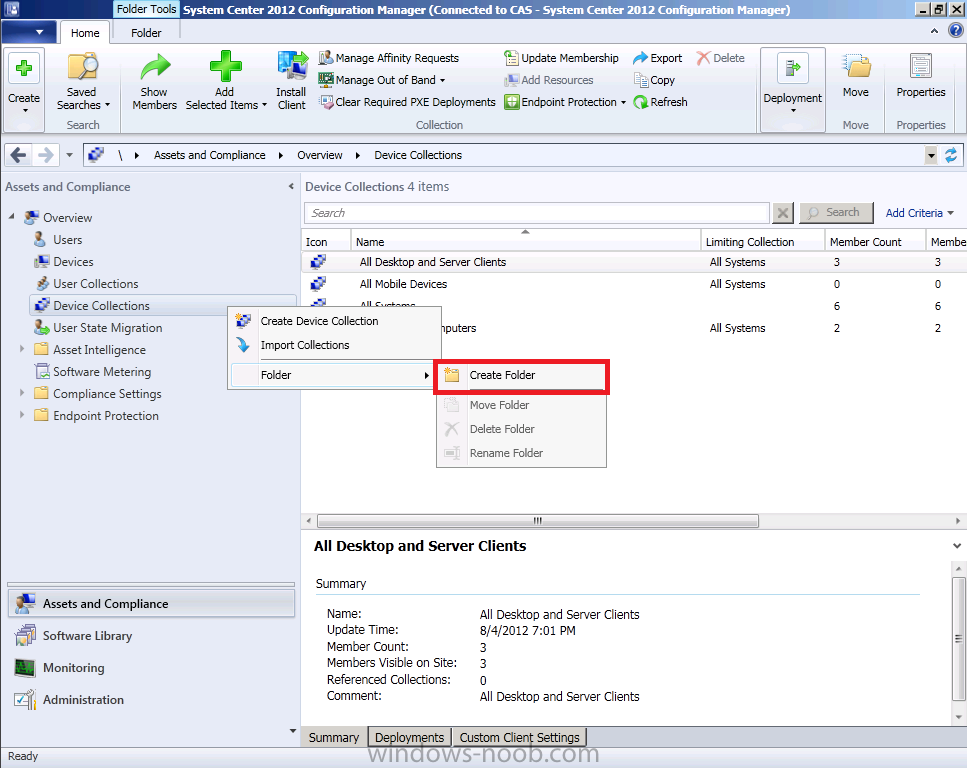Click Add Selected Items plus icon
This screenshot has height=768, width=967.
[x=225, y=67]
